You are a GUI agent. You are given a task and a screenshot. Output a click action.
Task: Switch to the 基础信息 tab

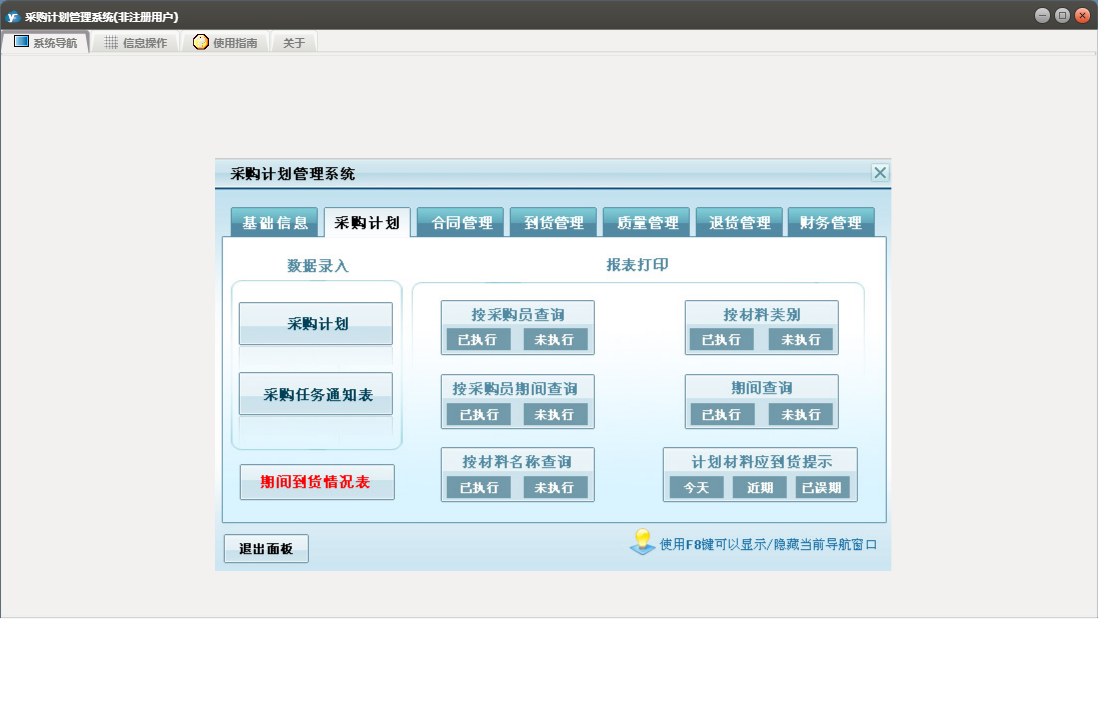coord(275,223)
